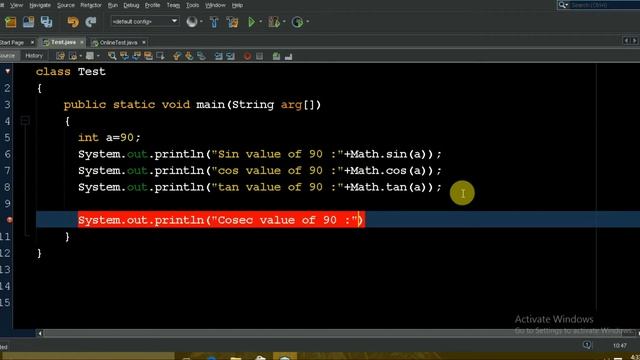Comment the current line

point(276,56)
